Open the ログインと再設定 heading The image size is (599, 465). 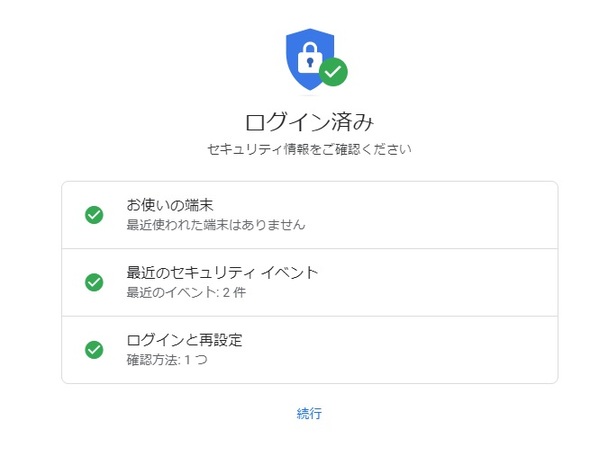tap(185, 340)
